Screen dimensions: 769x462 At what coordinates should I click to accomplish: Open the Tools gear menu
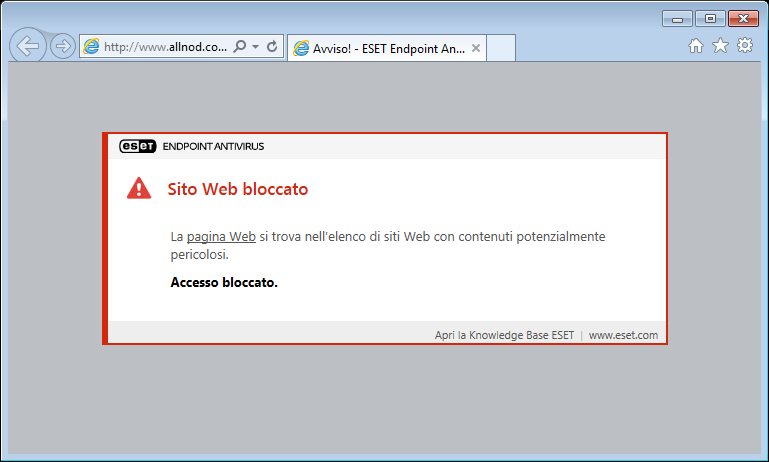click(744, 45)
